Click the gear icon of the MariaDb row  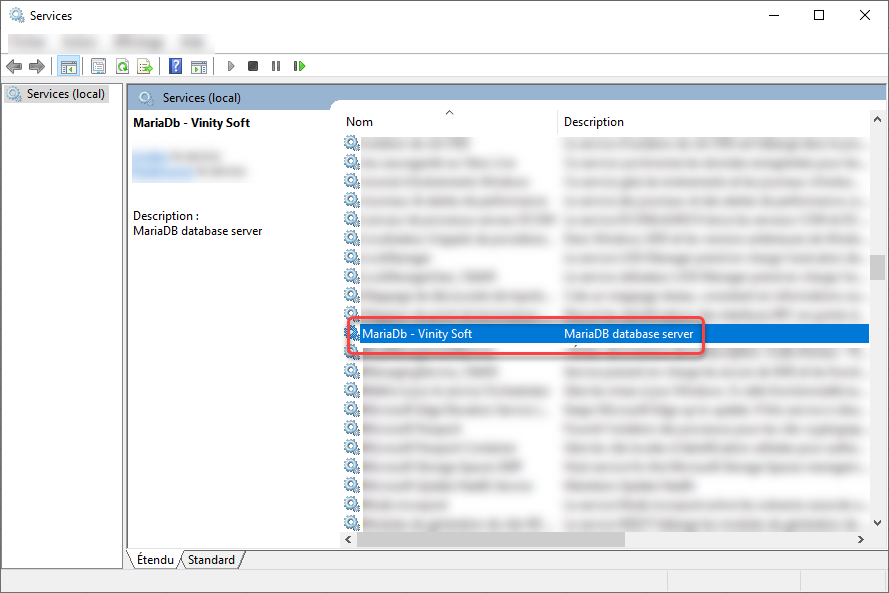point(352,333)
